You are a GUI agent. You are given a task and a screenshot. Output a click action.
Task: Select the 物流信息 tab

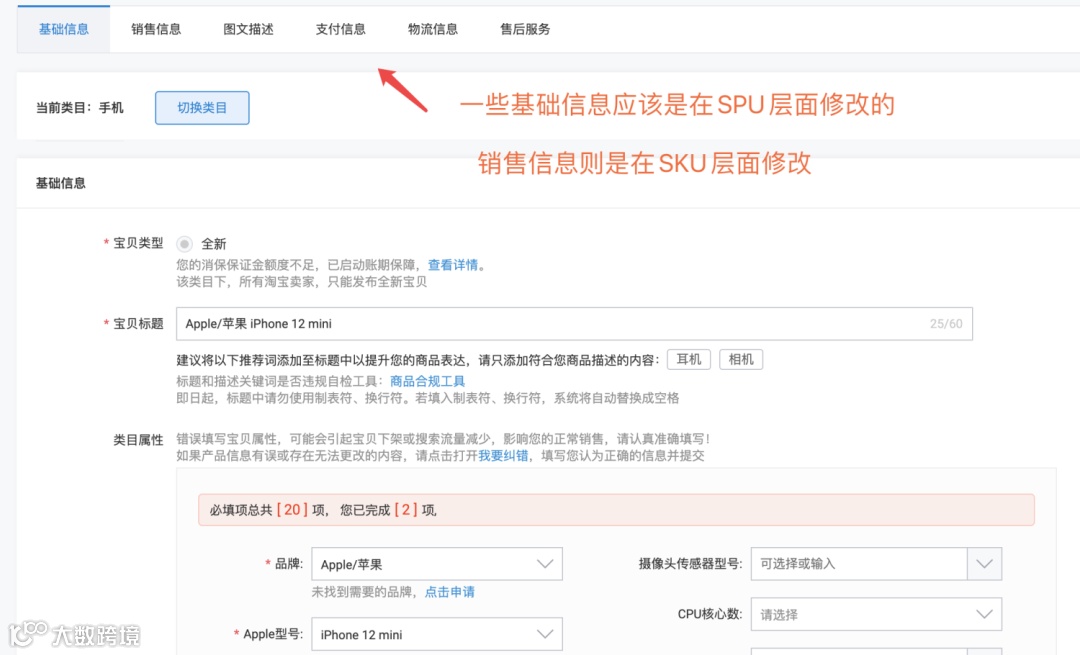[433, 29]
